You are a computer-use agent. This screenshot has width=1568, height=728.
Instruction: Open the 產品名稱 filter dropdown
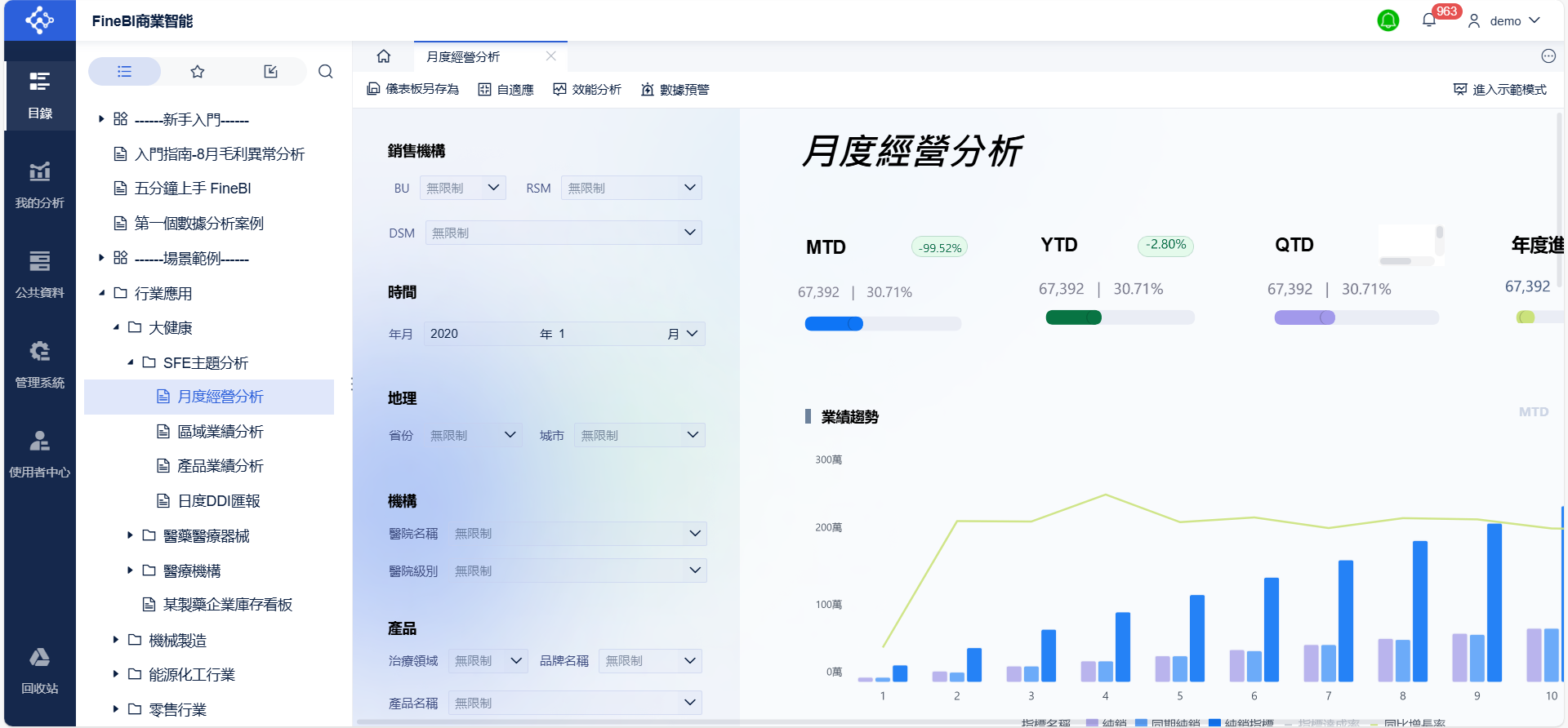pos(575,703)
